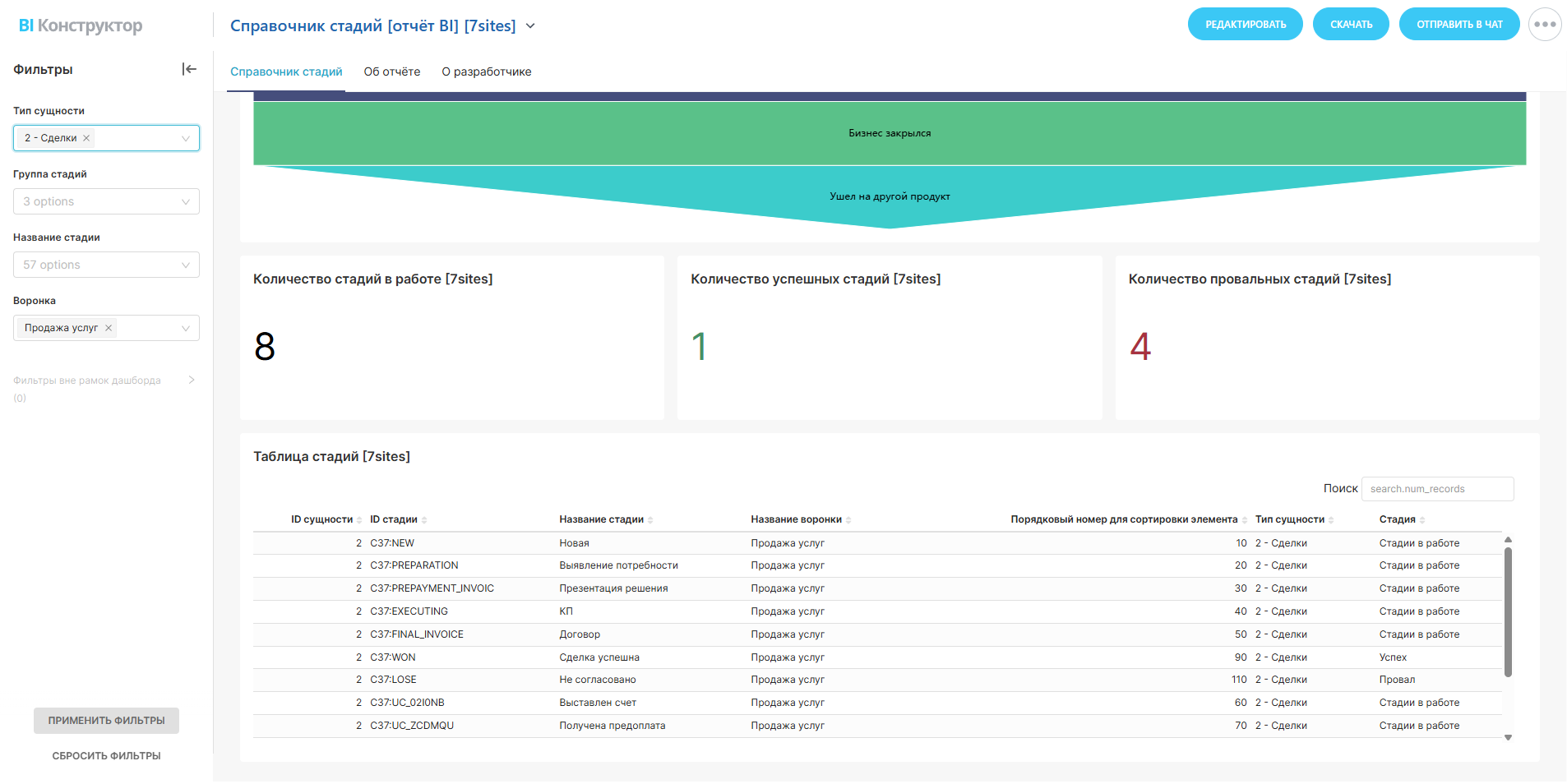1567x784 pixels.
Task: Expand the dashboard title dropdown chevron
Action: tap(530, 26)
